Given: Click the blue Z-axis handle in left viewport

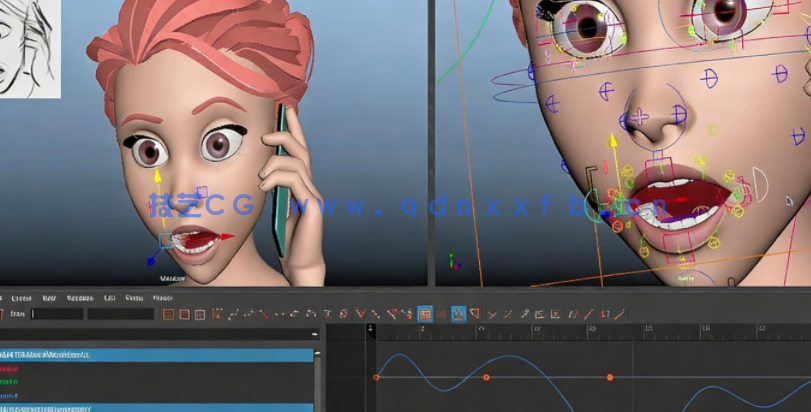Looking at the screenshot, I should [151, 262].
